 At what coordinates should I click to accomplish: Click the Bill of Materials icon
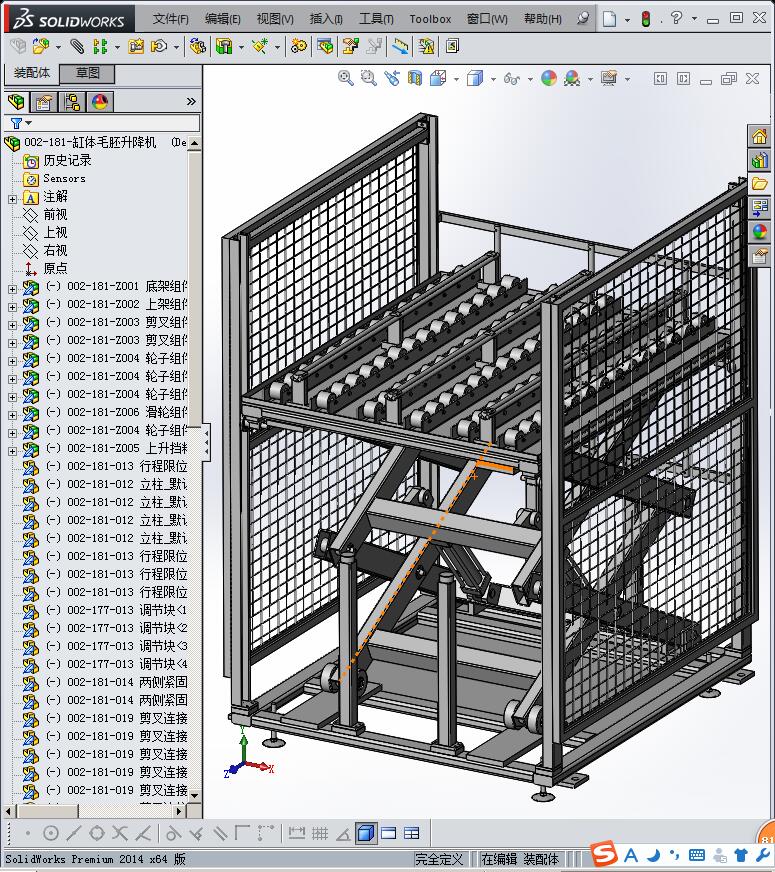tap(325, 46)
